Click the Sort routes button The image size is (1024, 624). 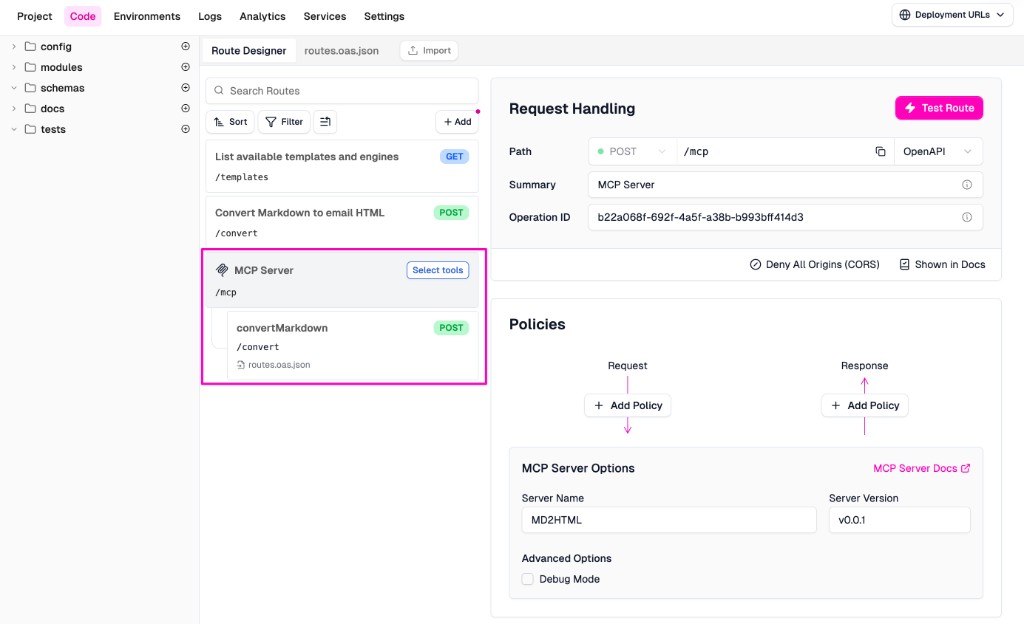230,122
